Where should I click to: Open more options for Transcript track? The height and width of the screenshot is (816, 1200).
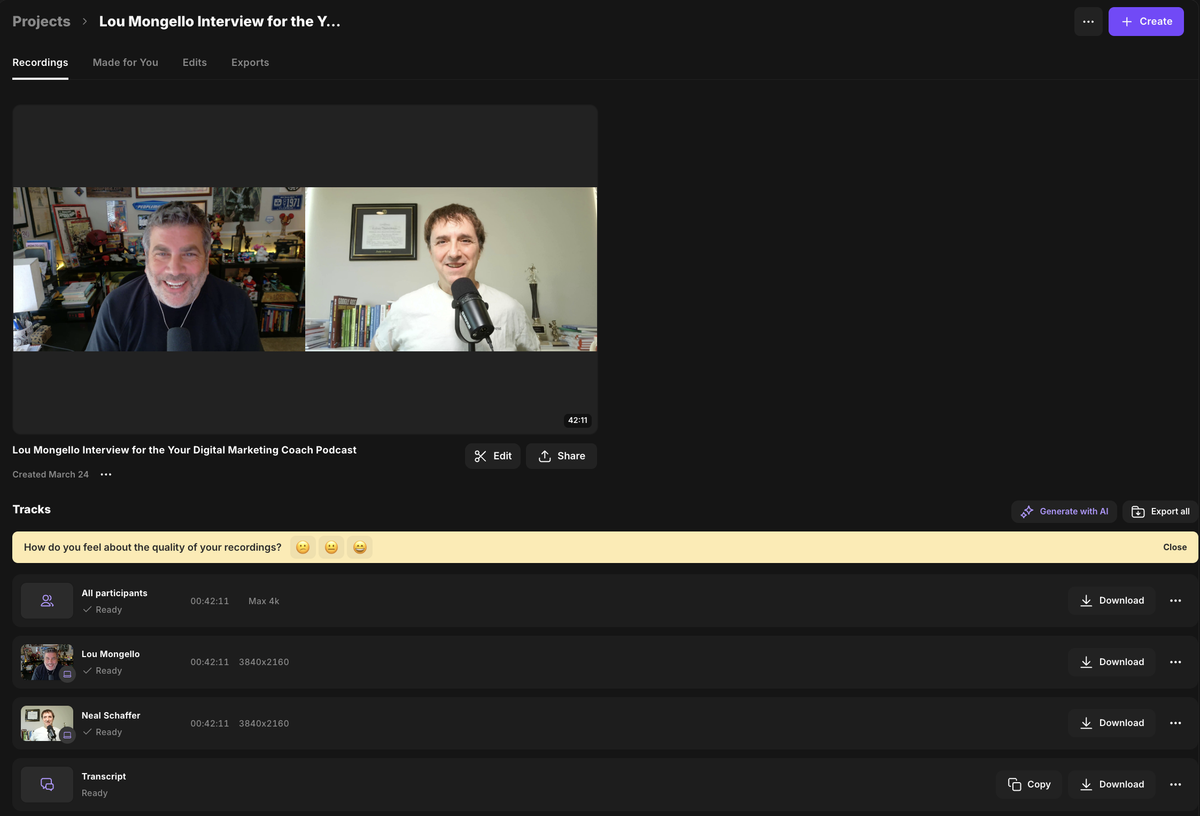tap(1176, 785)
